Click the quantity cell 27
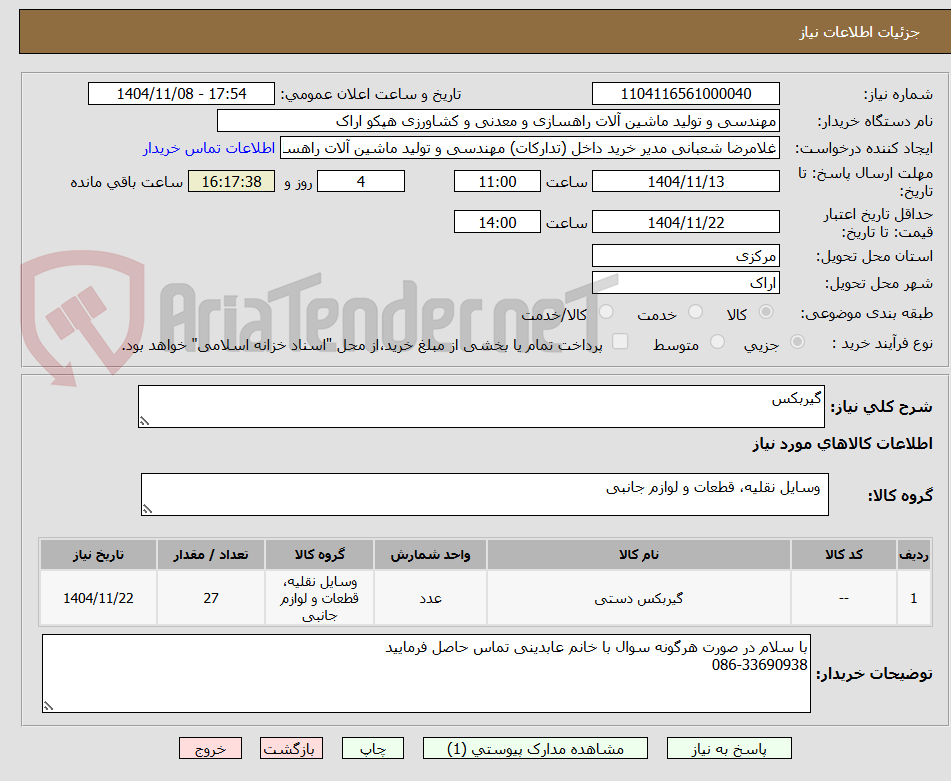The width and height of the screenshot is (951, 781). tap(210, 598)
